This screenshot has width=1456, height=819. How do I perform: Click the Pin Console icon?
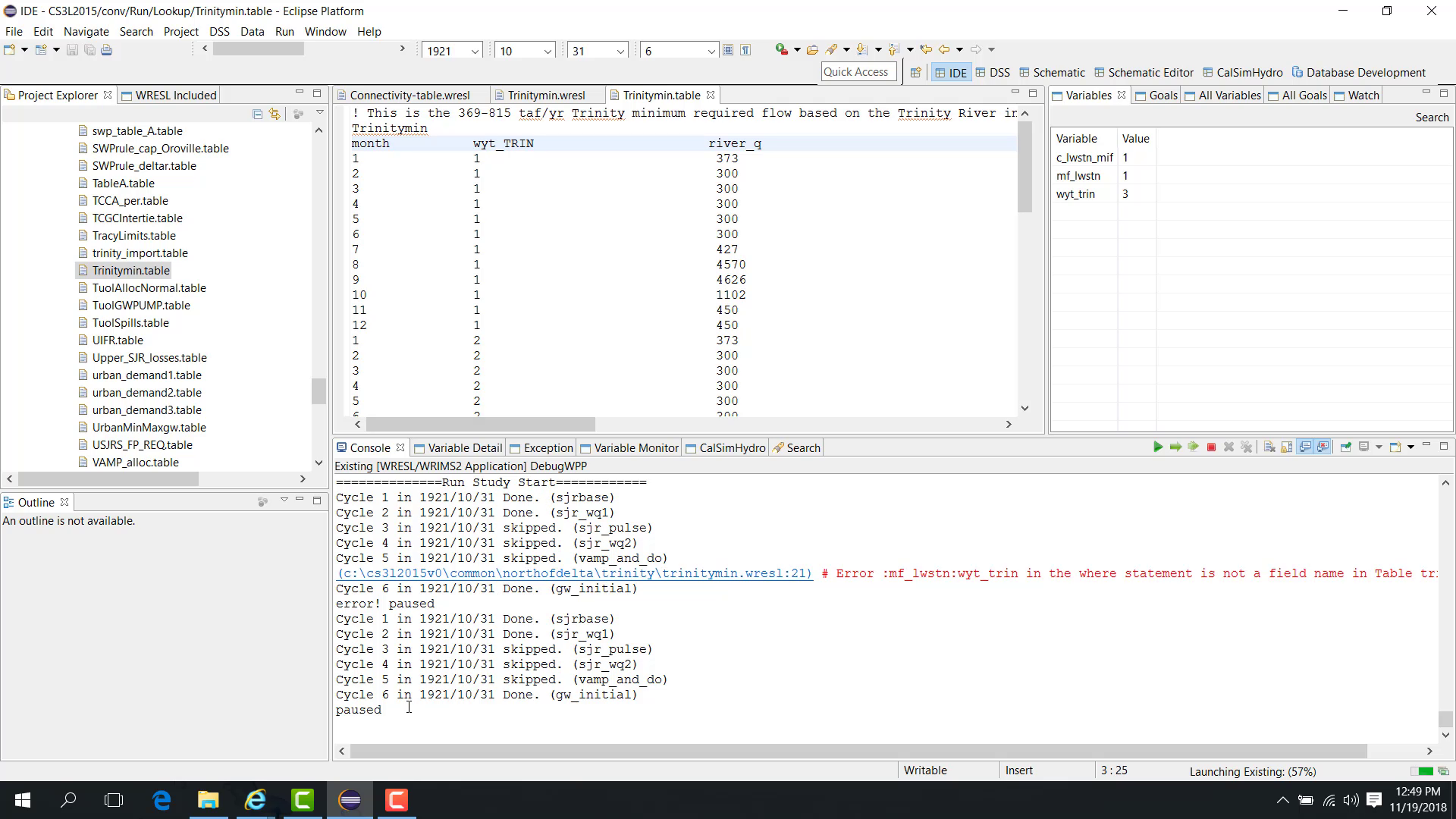point(1346,447)
